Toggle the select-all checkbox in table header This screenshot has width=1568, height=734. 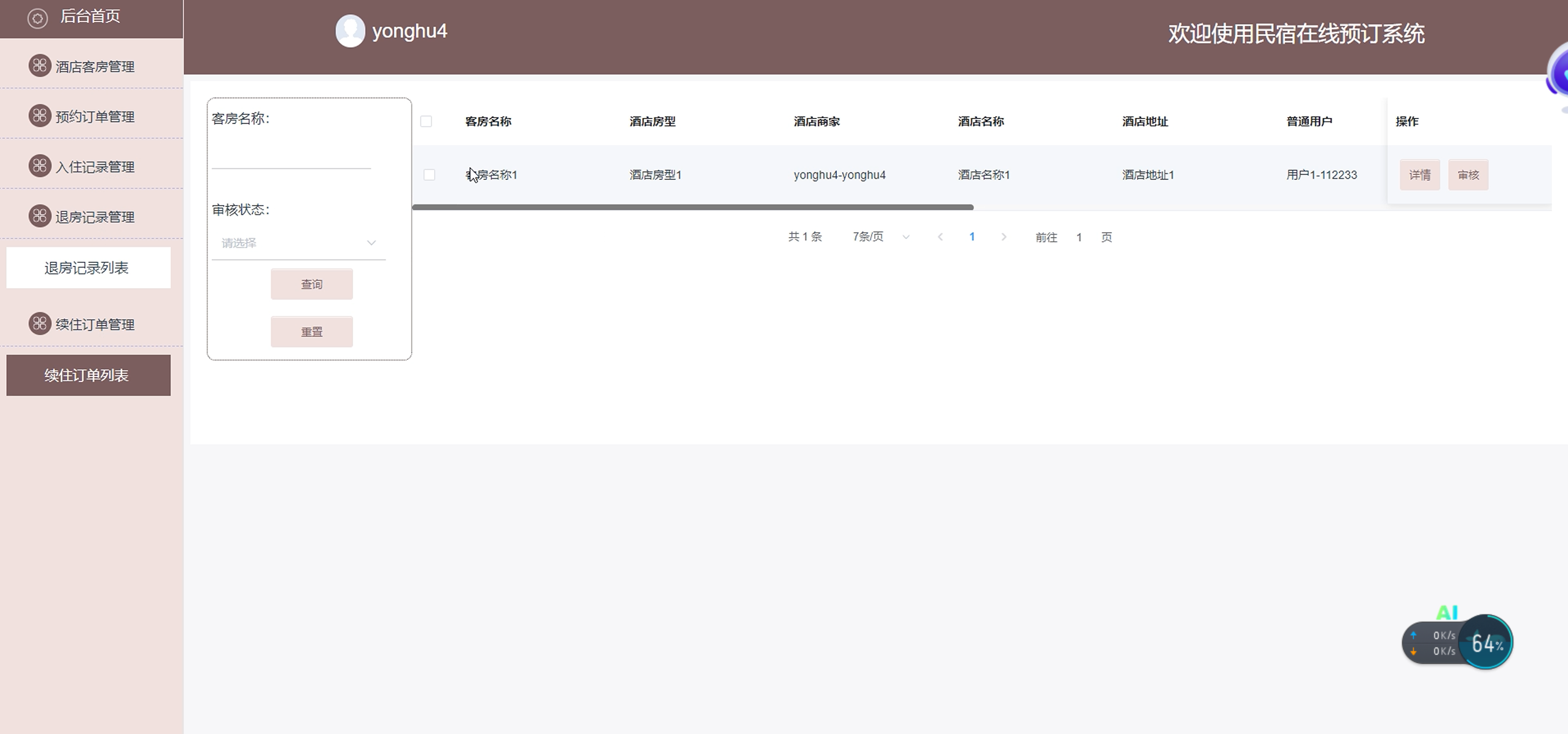pos(426,122)
